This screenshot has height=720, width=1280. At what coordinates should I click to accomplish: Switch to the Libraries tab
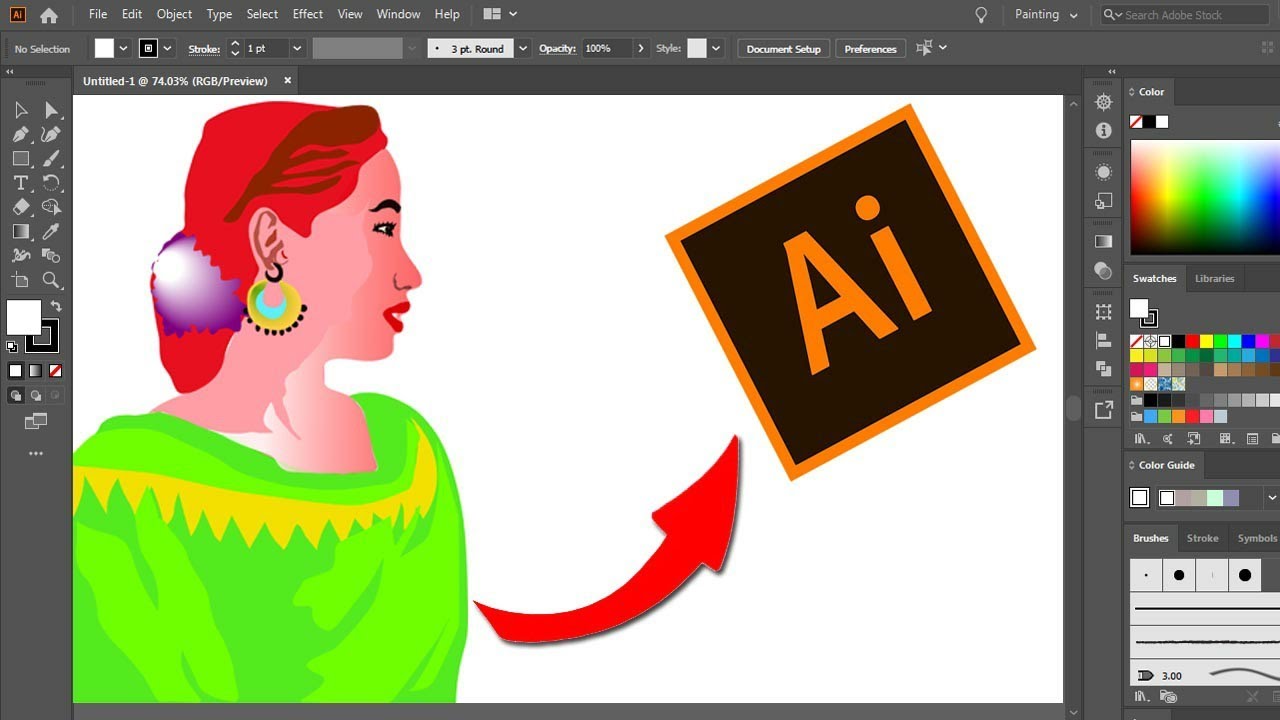coord(1214,279)
